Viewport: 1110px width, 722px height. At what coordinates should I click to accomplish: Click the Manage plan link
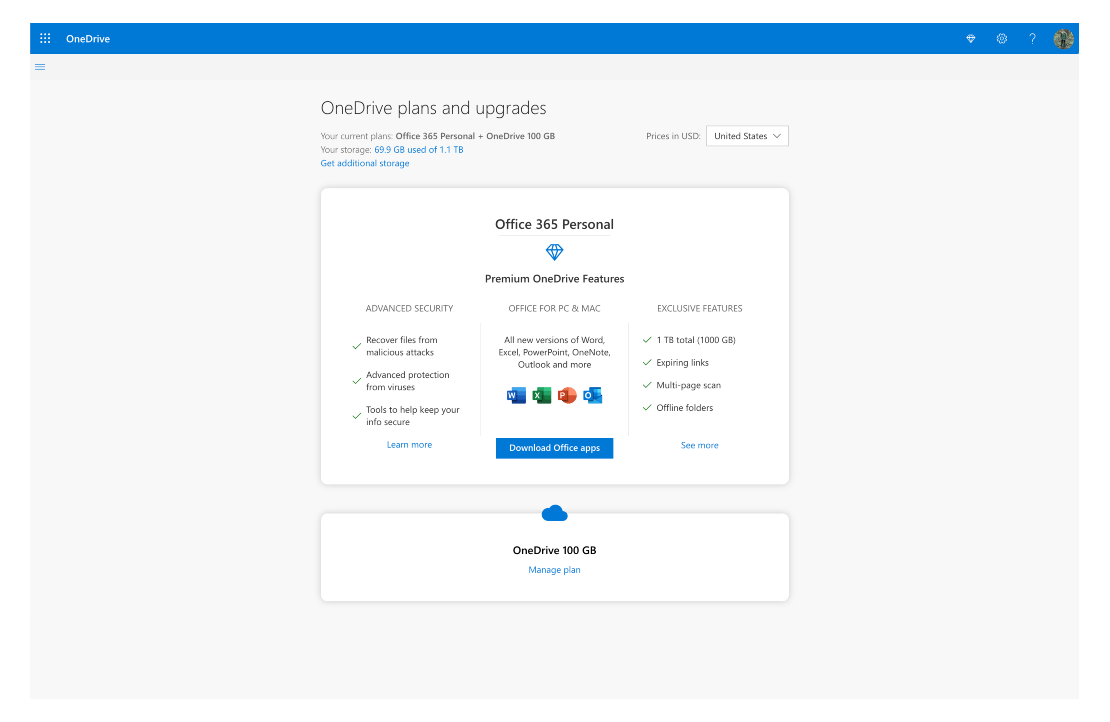[554, 570]
